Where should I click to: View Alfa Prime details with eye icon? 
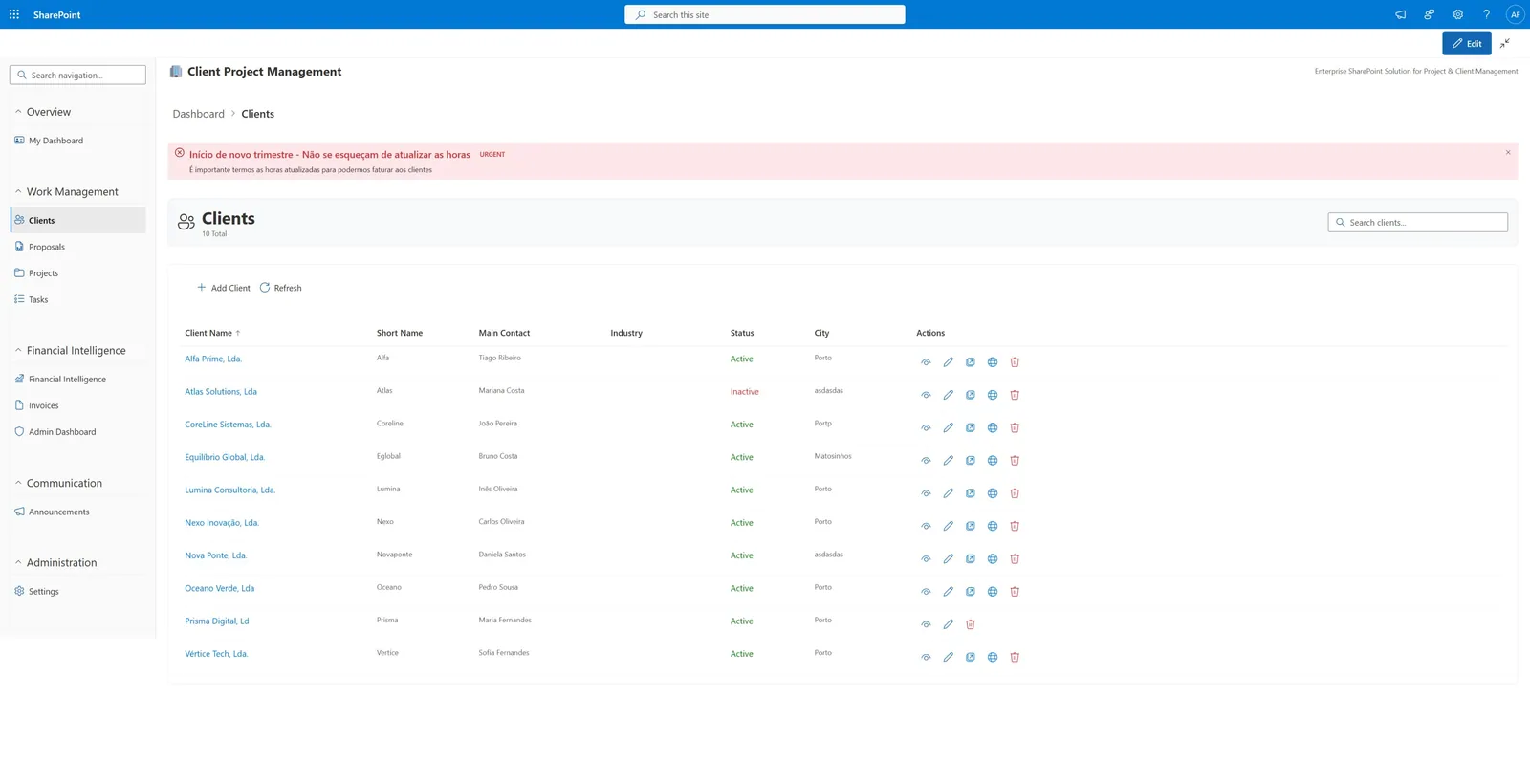pos(926,362)
